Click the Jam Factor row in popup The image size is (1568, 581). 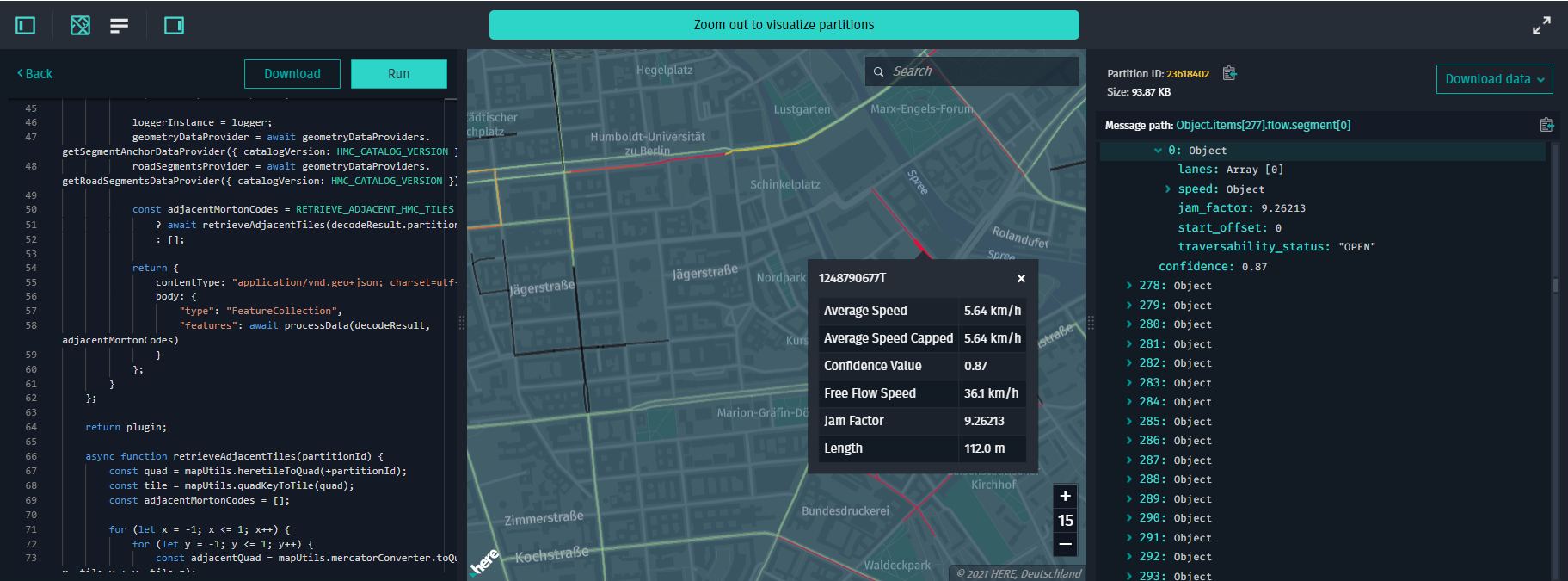point(922,421)
